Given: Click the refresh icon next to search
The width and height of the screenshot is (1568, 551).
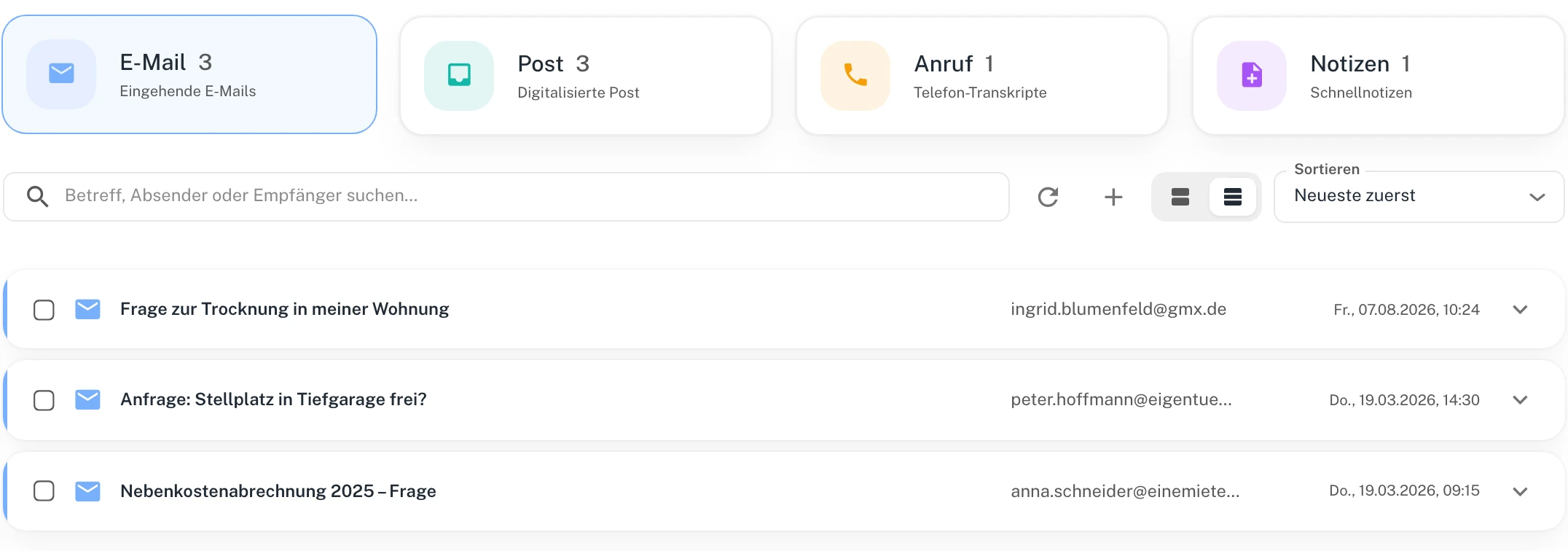Looking at the screenshot, I should pyautogui.click(x=1048, y=197).
